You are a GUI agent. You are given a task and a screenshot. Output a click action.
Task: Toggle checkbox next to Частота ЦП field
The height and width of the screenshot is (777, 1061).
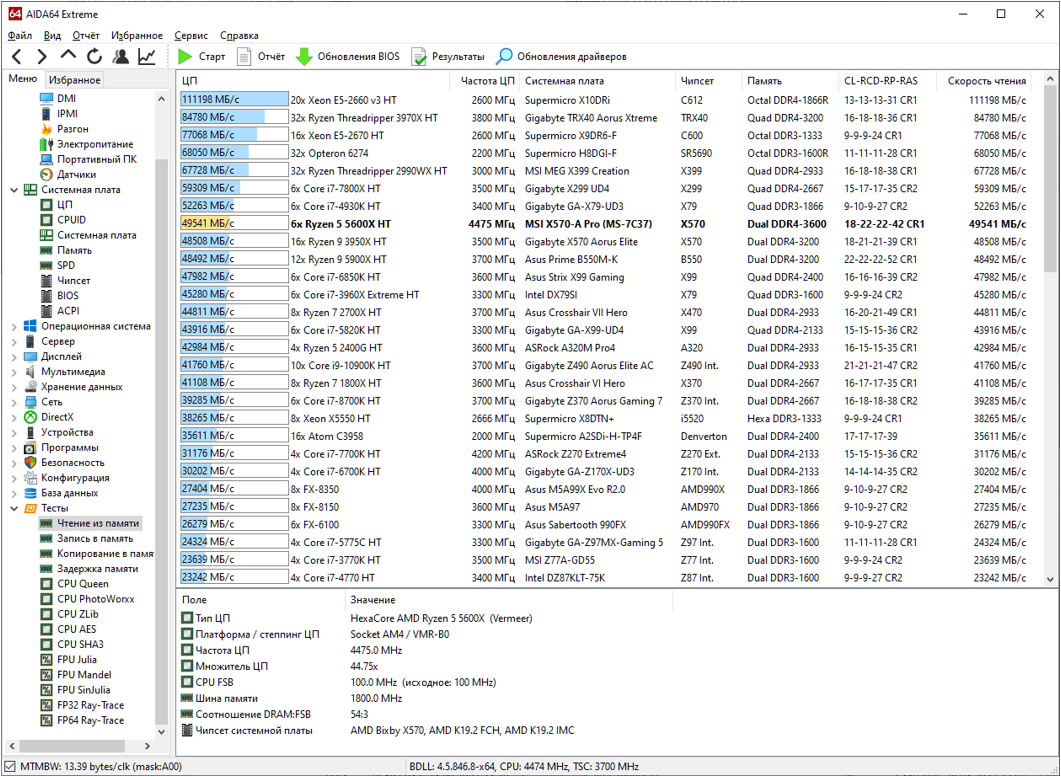pyautogui.click(x=187, y=650)
